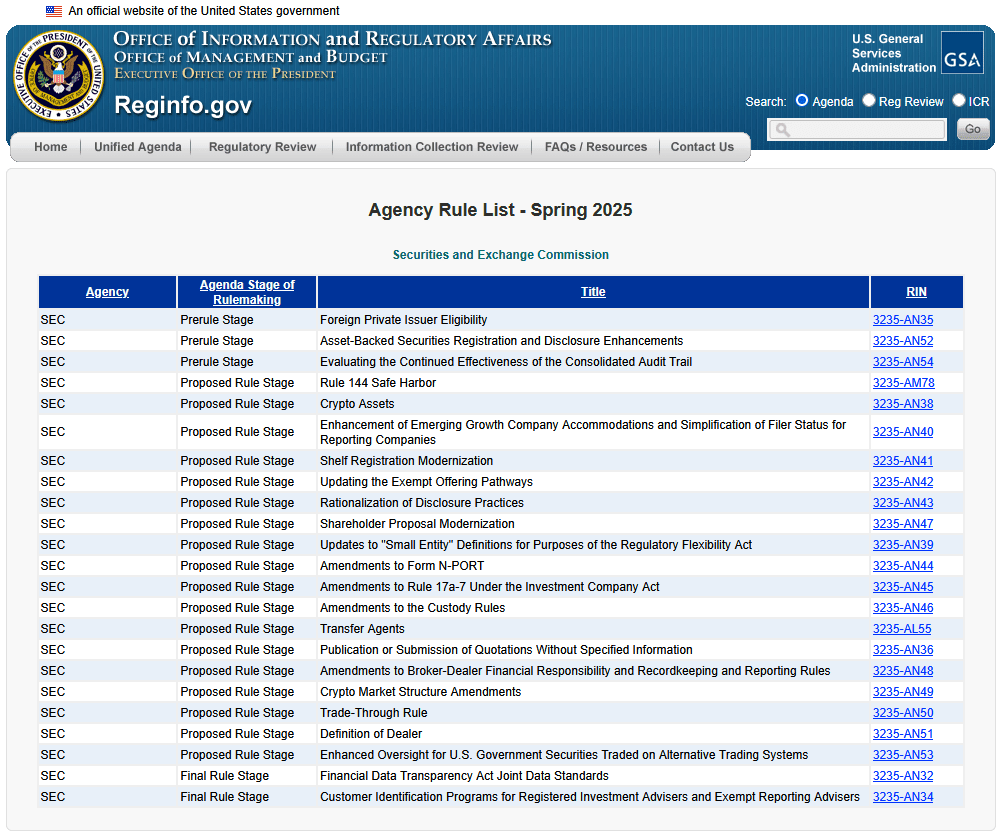Select the Reg Review radio button
The image size is (998, 835).
click(x=869, y=101)
